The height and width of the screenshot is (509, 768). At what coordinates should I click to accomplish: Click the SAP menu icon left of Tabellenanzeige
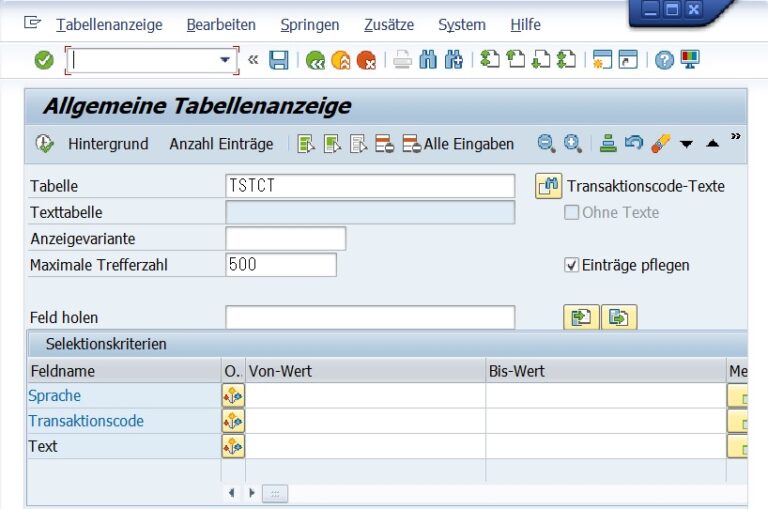[x=32, y=23]
